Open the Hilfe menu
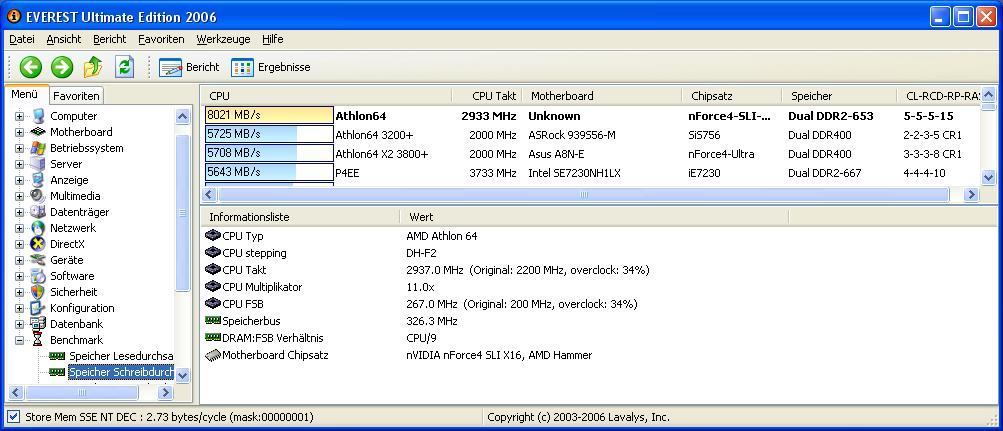Image resolution: width=1003 pixels, height=431 pixels. coord(272,40)
